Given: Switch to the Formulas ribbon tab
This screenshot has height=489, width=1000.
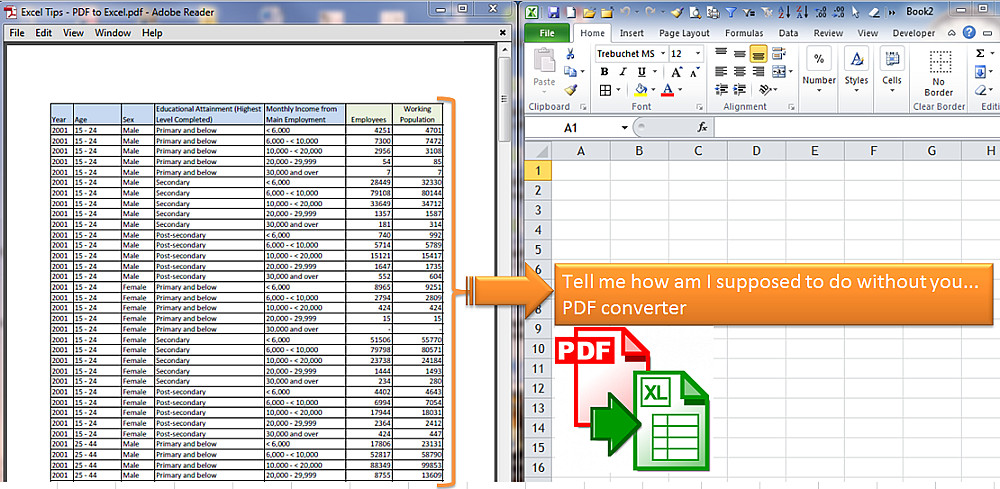Looking at the screenshot, I should [x=744, y=33].
